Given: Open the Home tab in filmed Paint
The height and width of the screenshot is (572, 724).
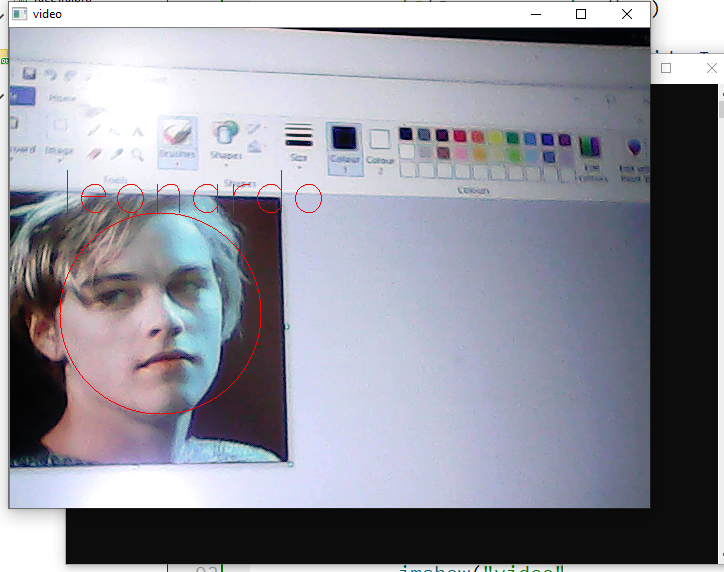Looking at the screenshot, I should (x=62, y=98).
